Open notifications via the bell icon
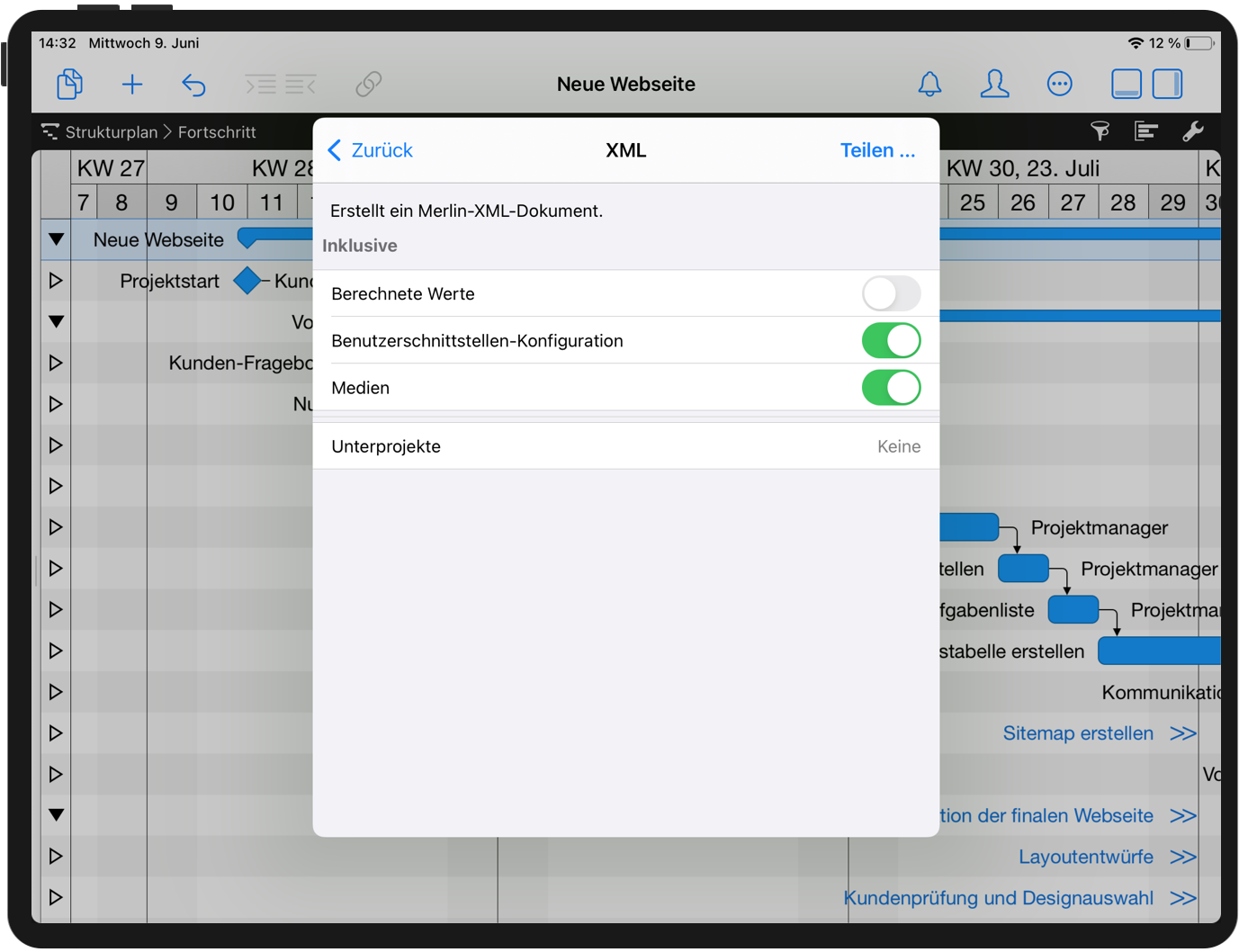This screenshot has width=1239, height=952. (x=929, y=84)
